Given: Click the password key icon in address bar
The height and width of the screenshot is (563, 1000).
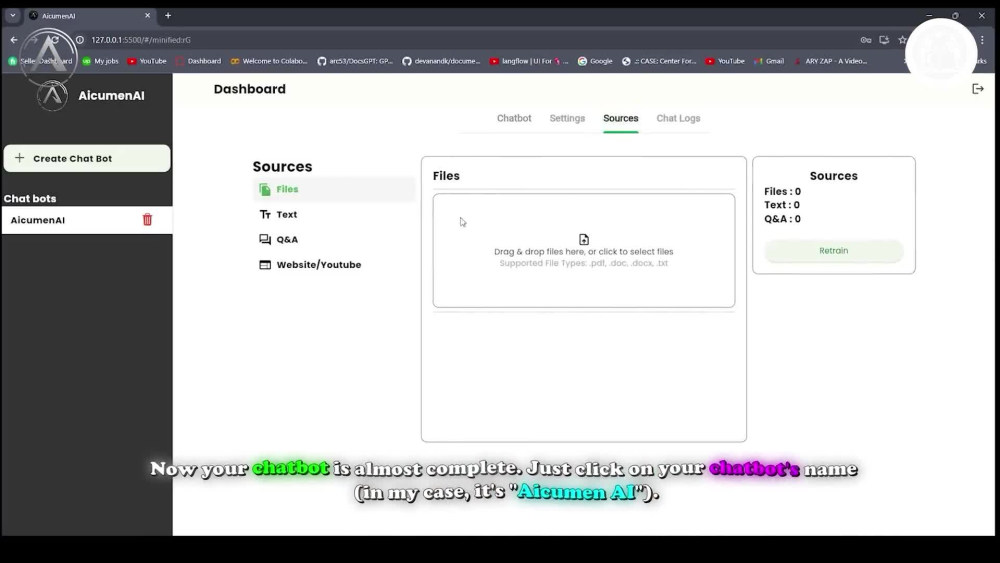Looking at the screenshot, I should (x=865, y=40).
